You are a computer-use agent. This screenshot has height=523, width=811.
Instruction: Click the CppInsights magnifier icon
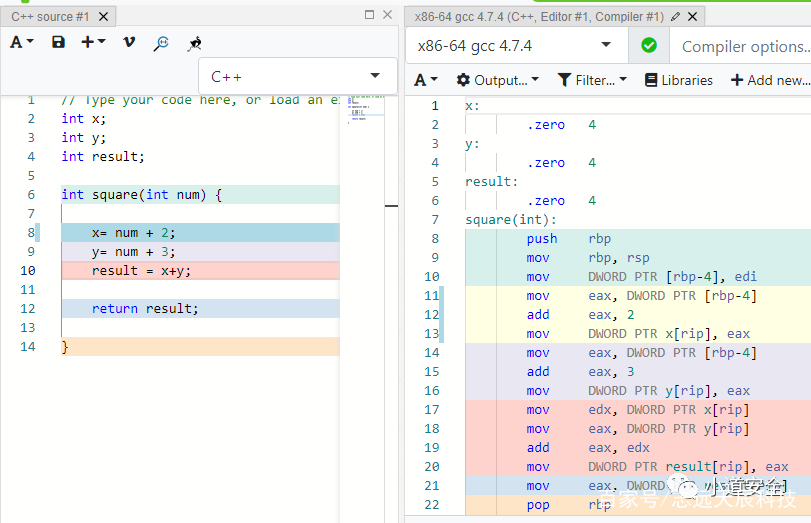(x=161, y=43)
